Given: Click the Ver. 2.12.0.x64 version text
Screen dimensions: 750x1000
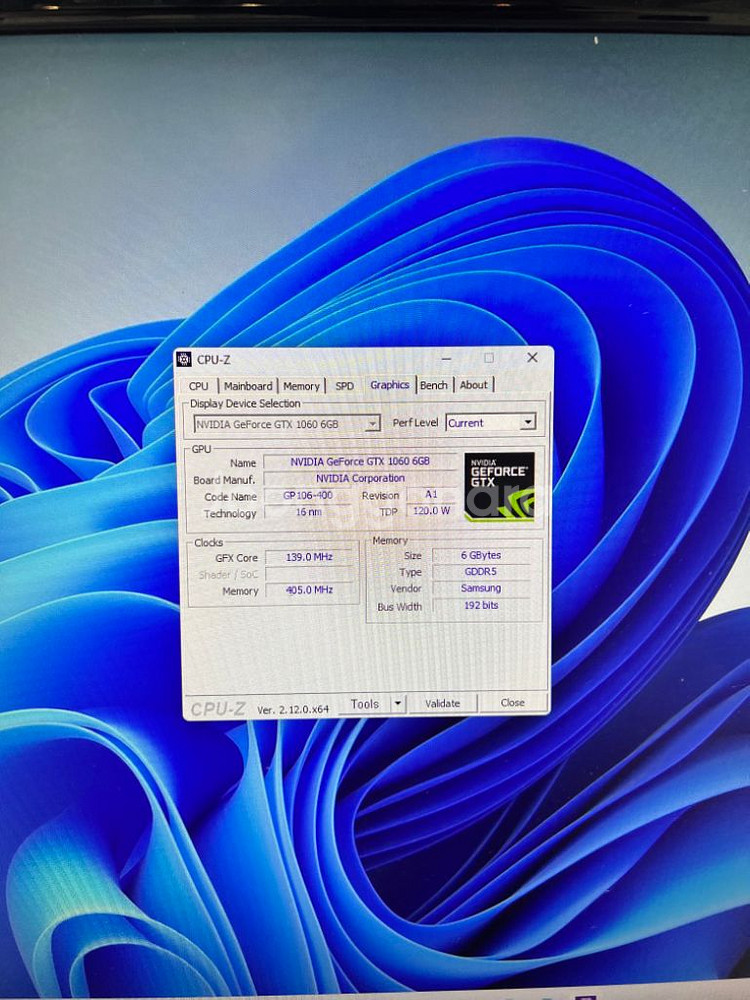Looking at the screenshot, I should [x=293, y=709].
